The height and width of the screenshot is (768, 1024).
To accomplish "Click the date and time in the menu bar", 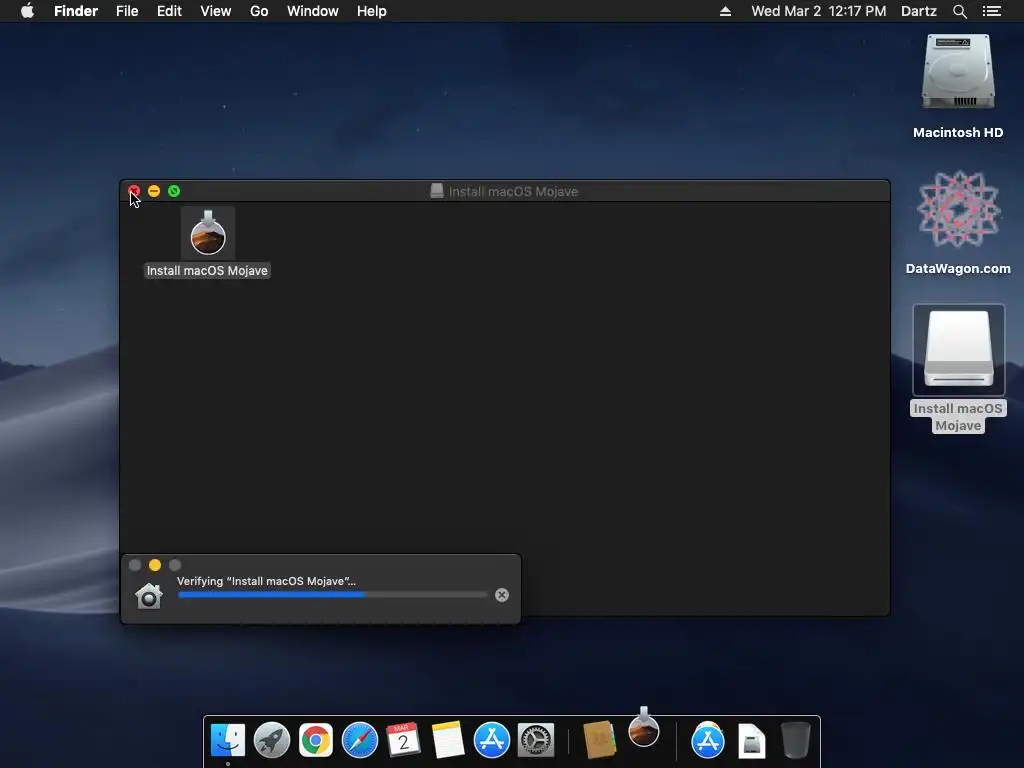I will click(819, 11).
